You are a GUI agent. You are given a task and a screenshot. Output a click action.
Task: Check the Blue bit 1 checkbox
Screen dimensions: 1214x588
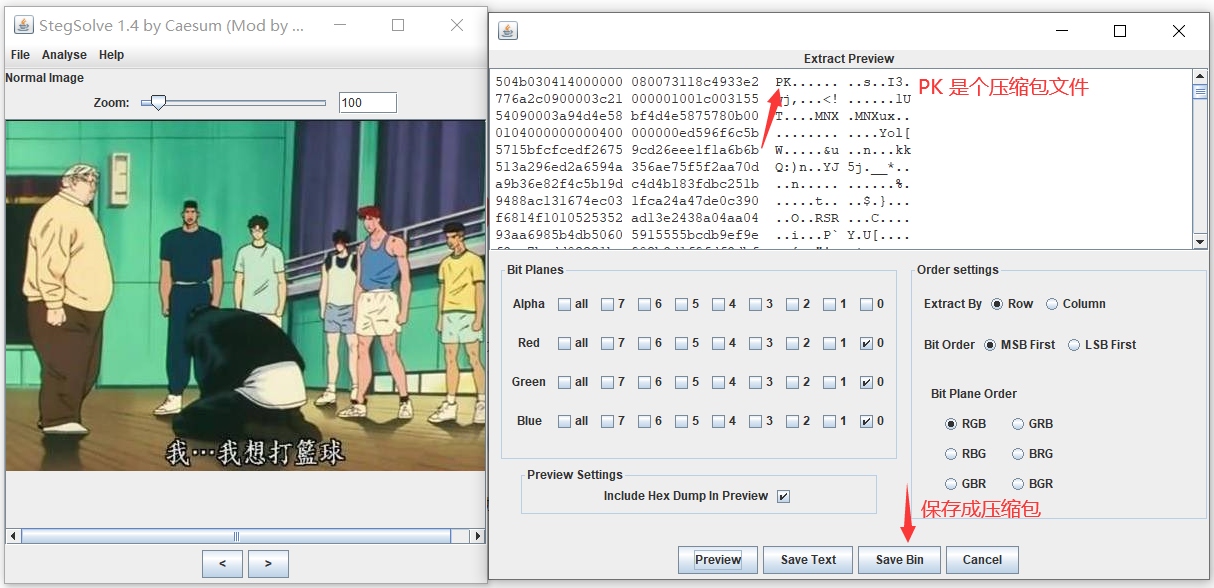830,421
